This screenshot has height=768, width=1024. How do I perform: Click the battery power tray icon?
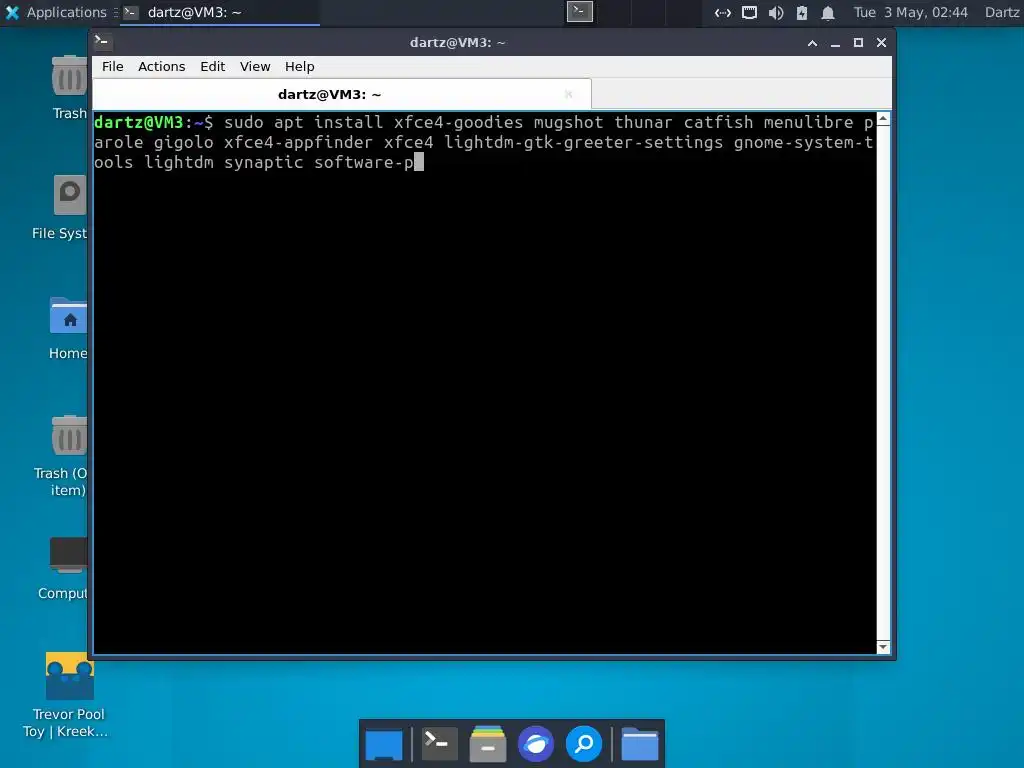pos(801,12)
